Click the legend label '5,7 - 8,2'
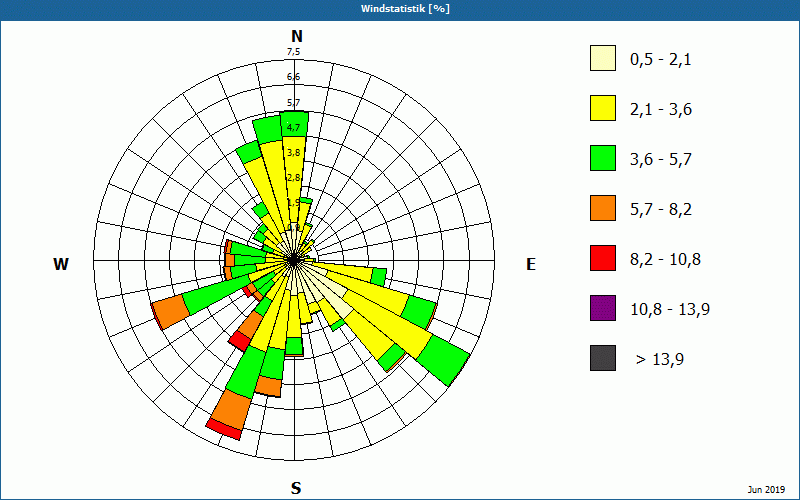This screenshot has height=500, width=800. point(661,210)
